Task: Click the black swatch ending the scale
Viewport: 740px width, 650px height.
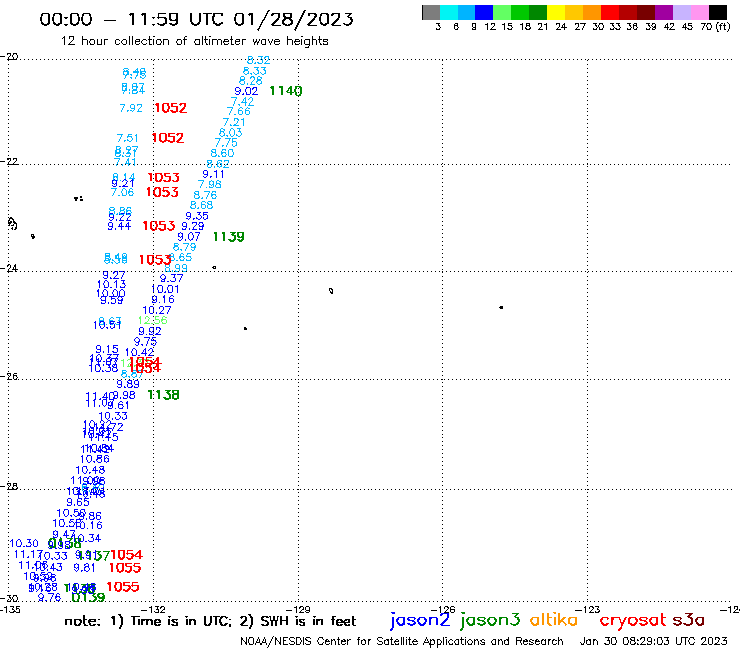Action: tap(718, 12)
